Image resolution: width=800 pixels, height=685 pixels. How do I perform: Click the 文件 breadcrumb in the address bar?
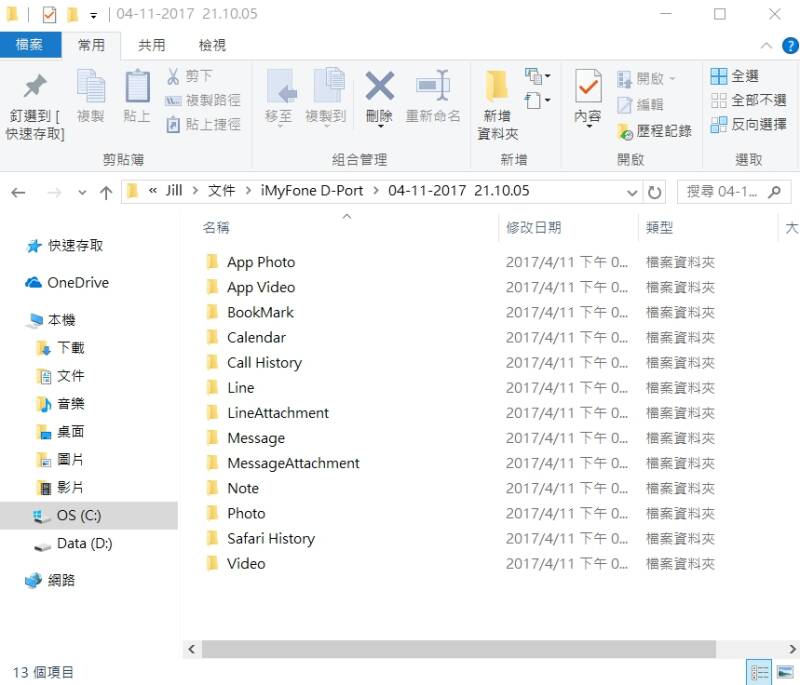coord(221,191)
